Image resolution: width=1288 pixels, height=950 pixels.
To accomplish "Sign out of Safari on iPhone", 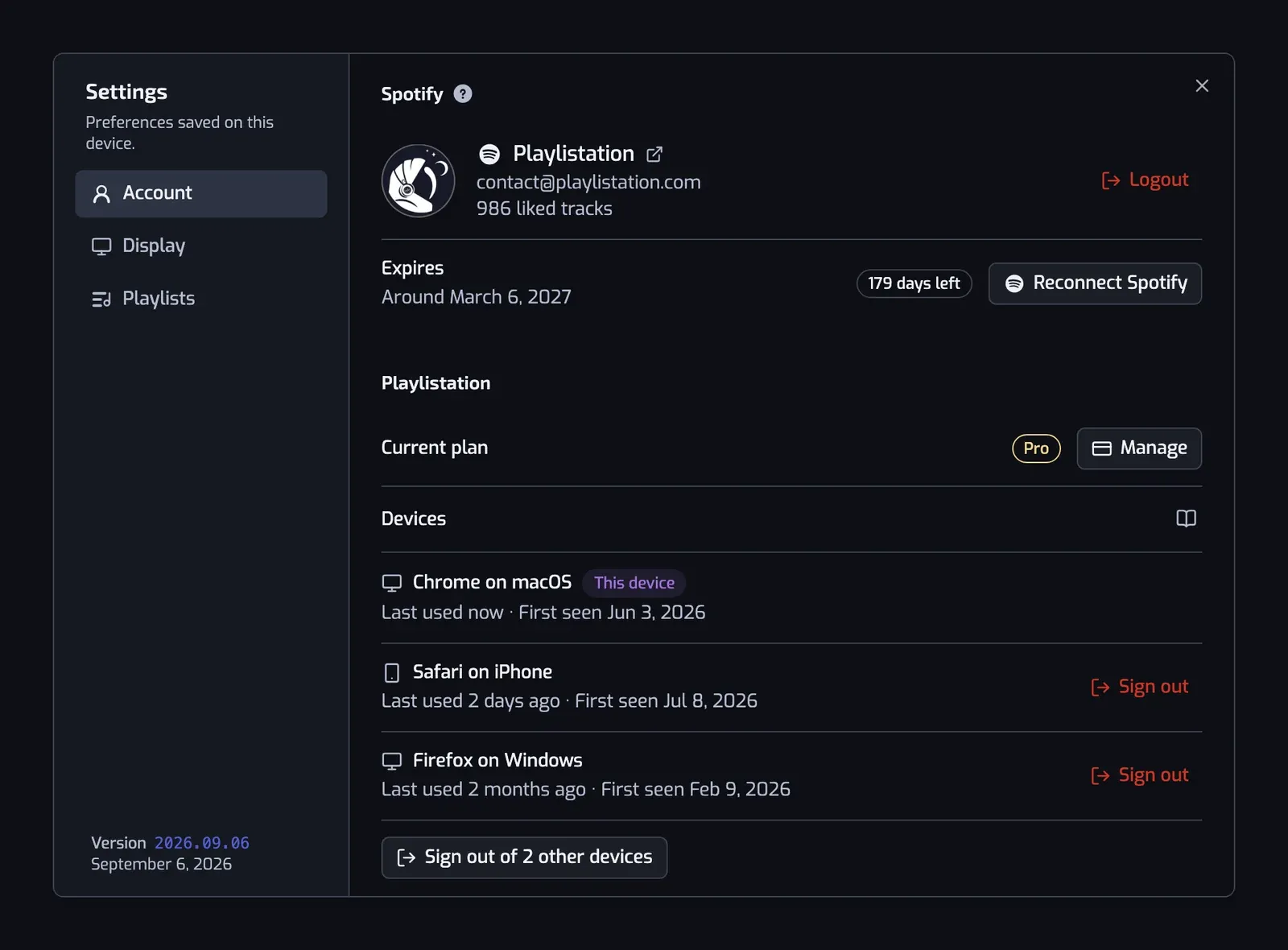I will [x=1139, y=687].
